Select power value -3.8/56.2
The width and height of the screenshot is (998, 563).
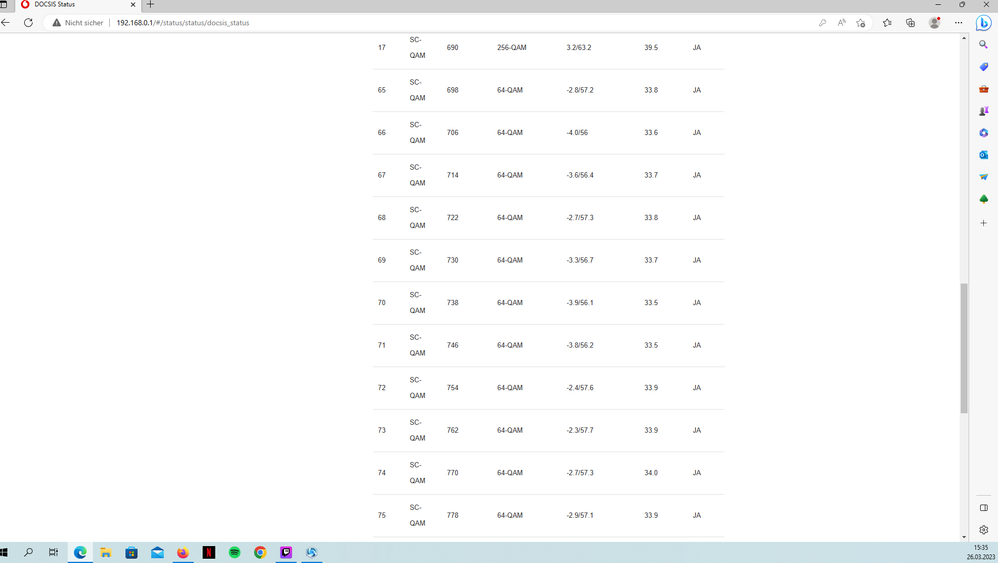[580, 345]
